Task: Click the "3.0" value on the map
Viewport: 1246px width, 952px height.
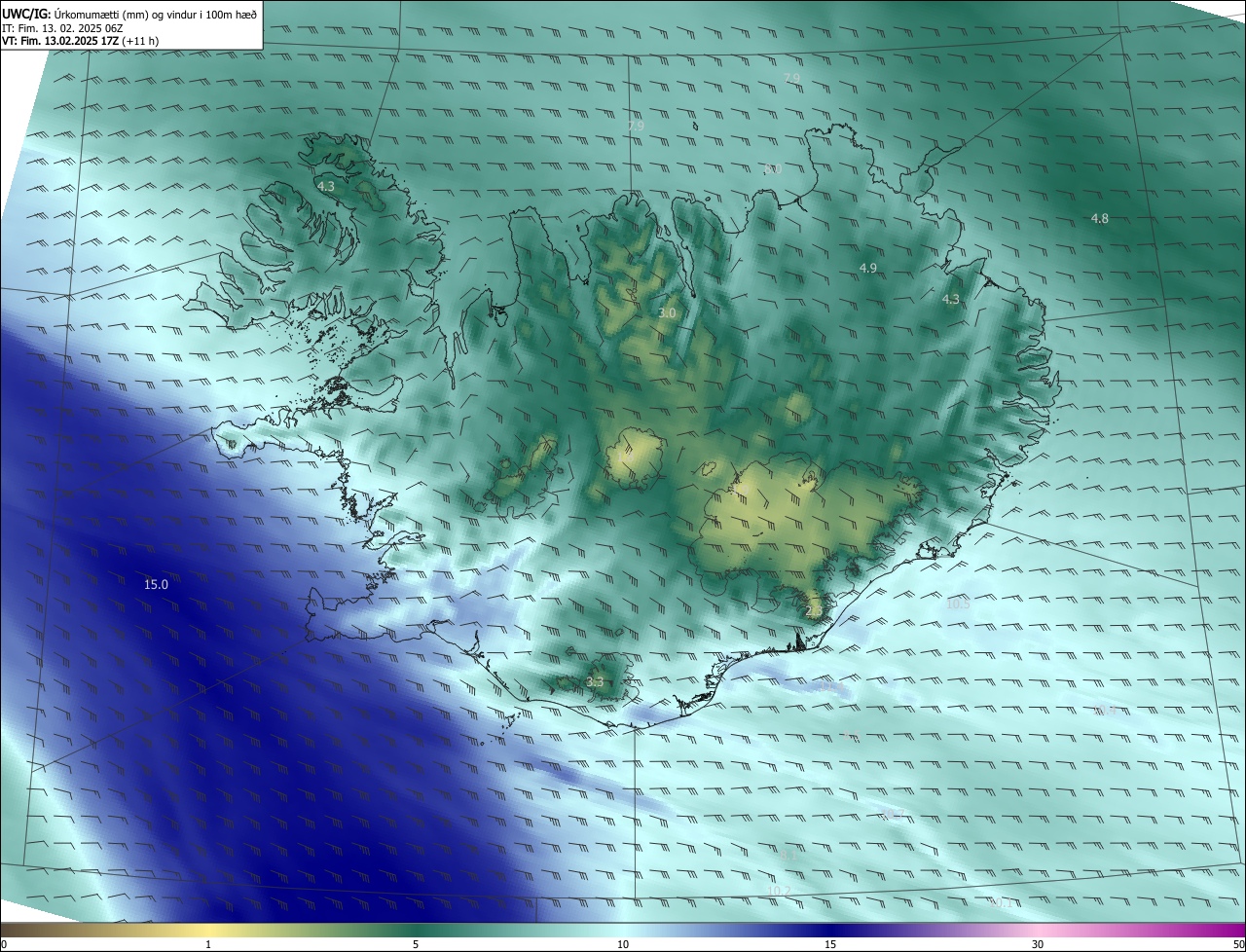Action: point(667,313)
